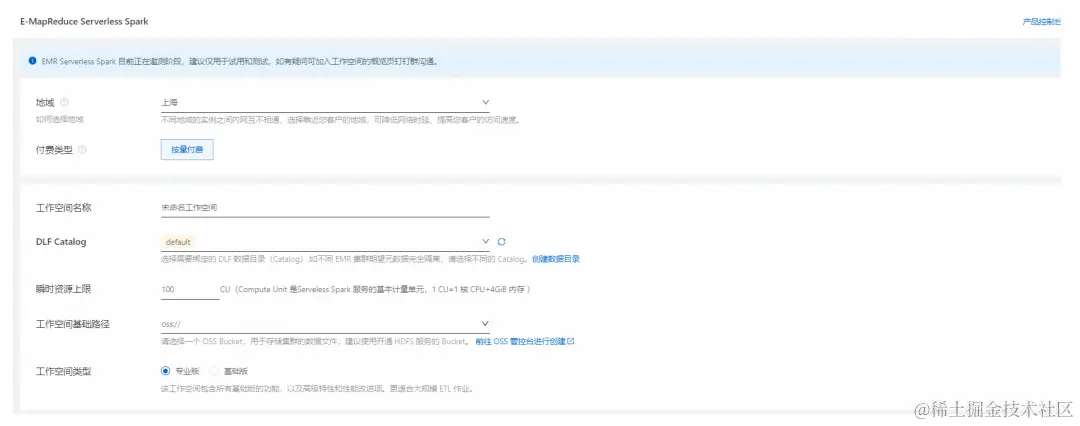Viewport: 1080px width, 426px height.
Task: Click the info icon in the blue banner
Action: pos(32,61)
